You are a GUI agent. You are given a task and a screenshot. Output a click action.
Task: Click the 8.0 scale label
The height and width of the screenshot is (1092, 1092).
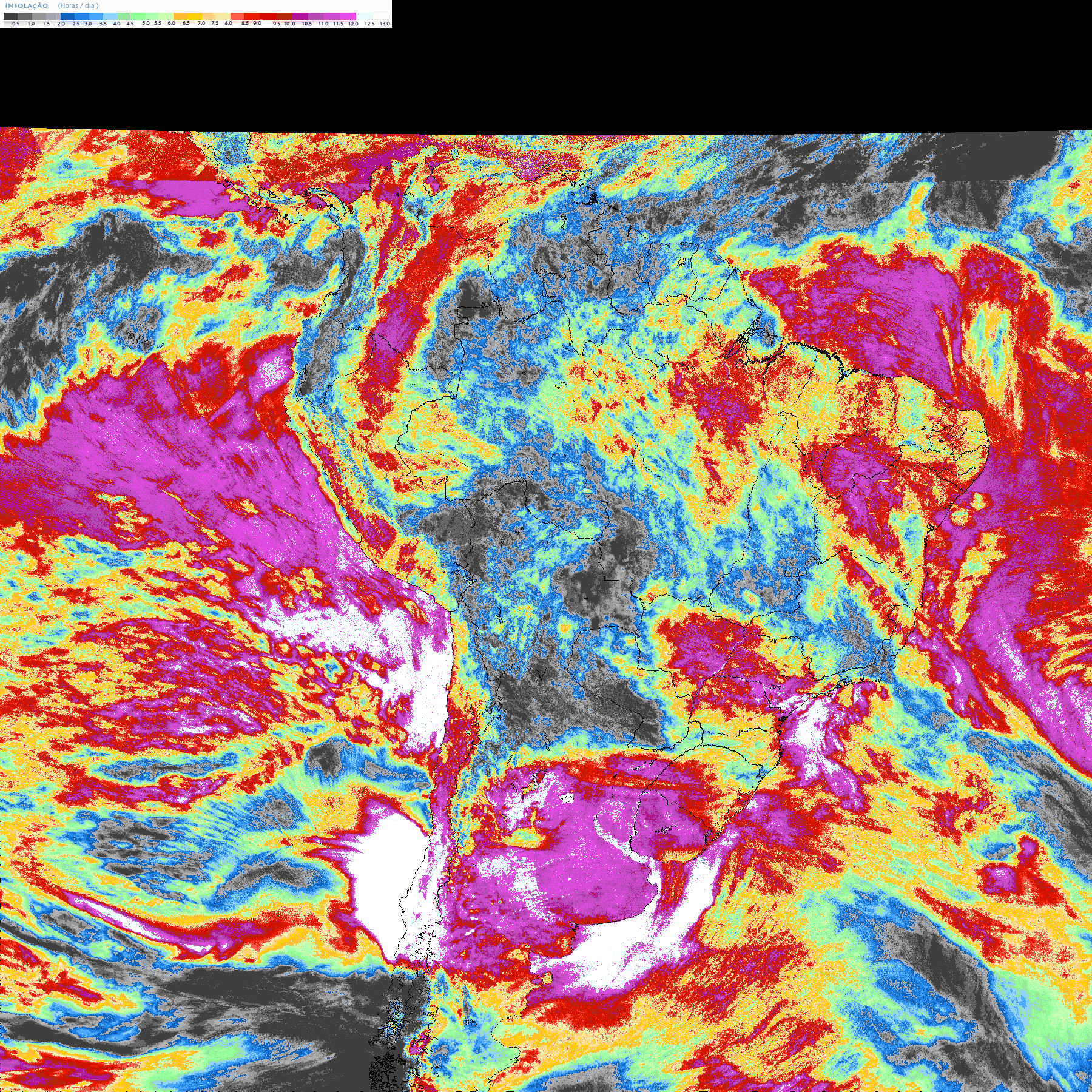(228, 23)
